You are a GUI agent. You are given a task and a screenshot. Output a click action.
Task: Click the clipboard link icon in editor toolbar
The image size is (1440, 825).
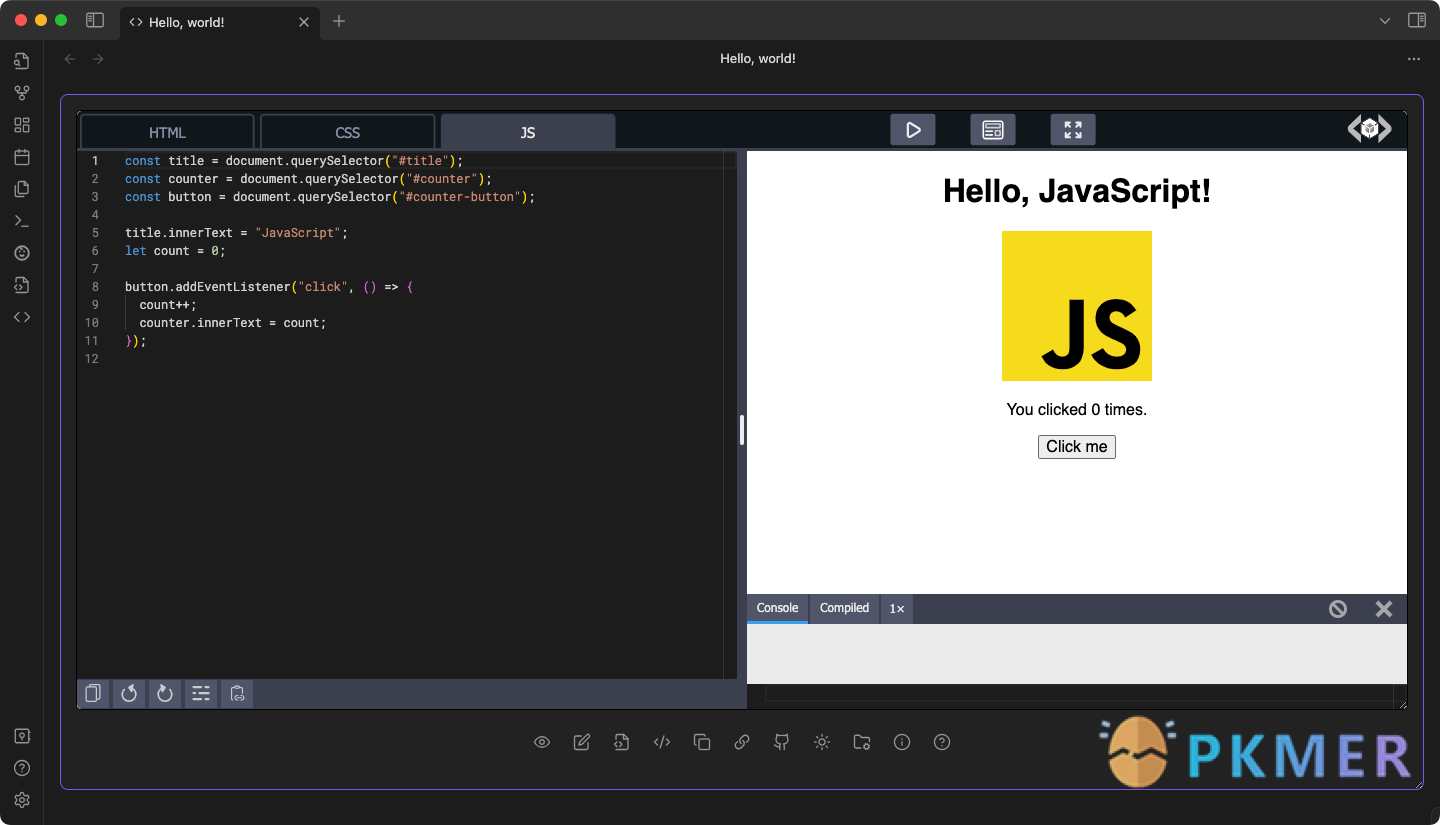point(237,693)
